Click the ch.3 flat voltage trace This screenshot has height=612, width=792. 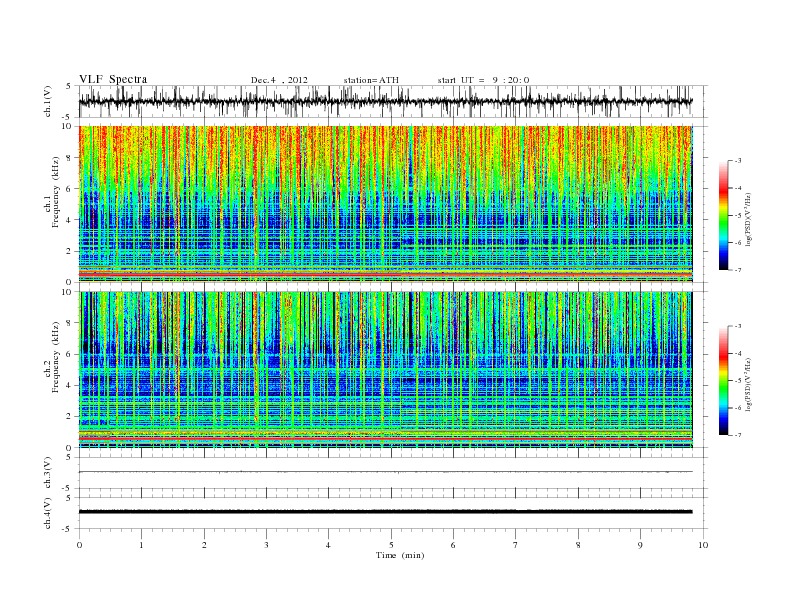click(x=385, y=472)
